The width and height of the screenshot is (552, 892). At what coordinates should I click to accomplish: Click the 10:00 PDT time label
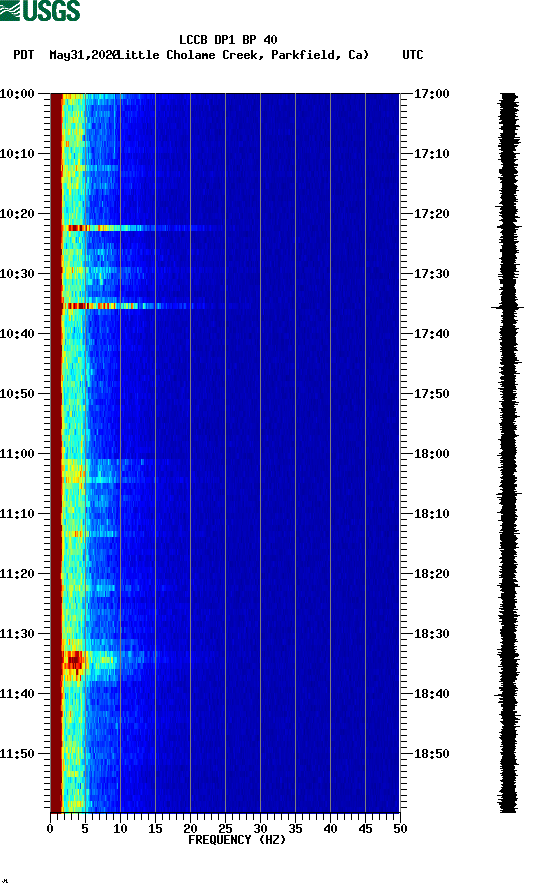pos(17,94)
